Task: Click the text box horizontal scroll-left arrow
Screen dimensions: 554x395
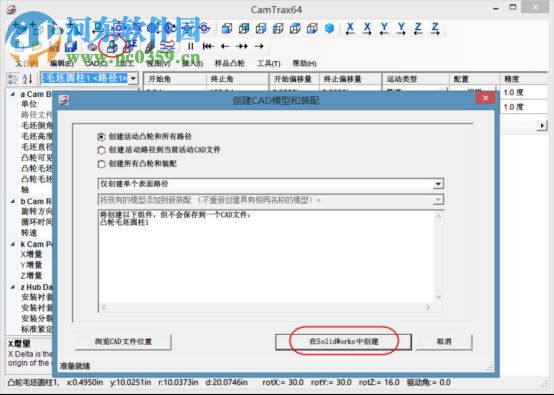Action: 104,307
